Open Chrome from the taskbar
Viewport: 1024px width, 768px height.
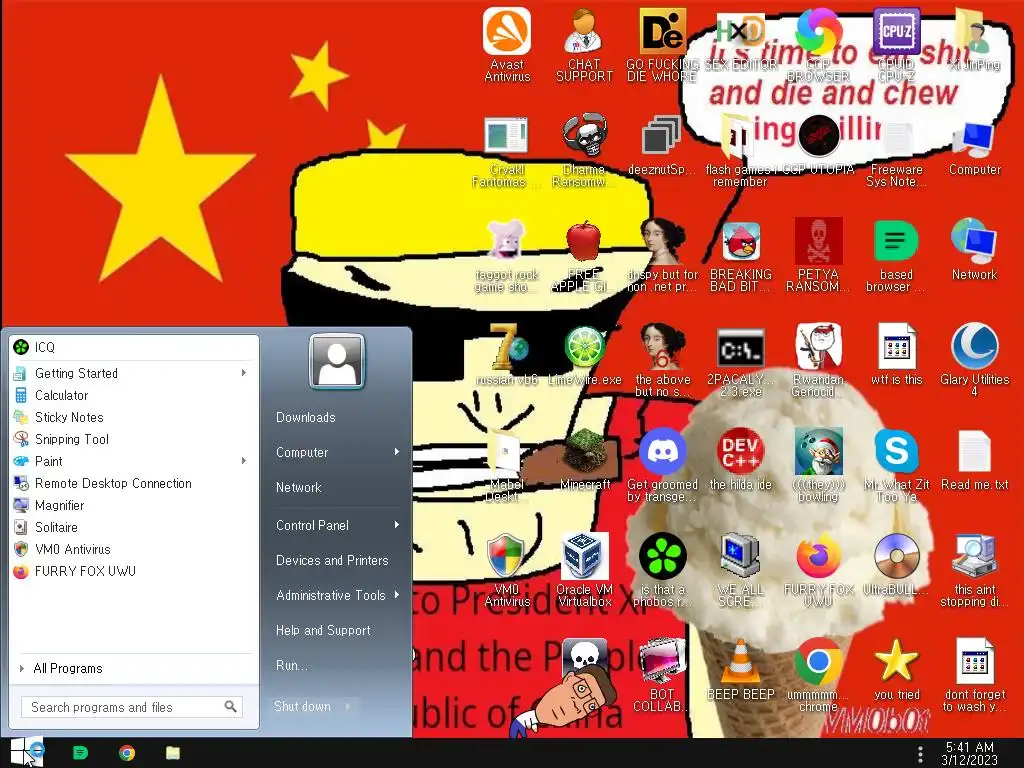127,753
